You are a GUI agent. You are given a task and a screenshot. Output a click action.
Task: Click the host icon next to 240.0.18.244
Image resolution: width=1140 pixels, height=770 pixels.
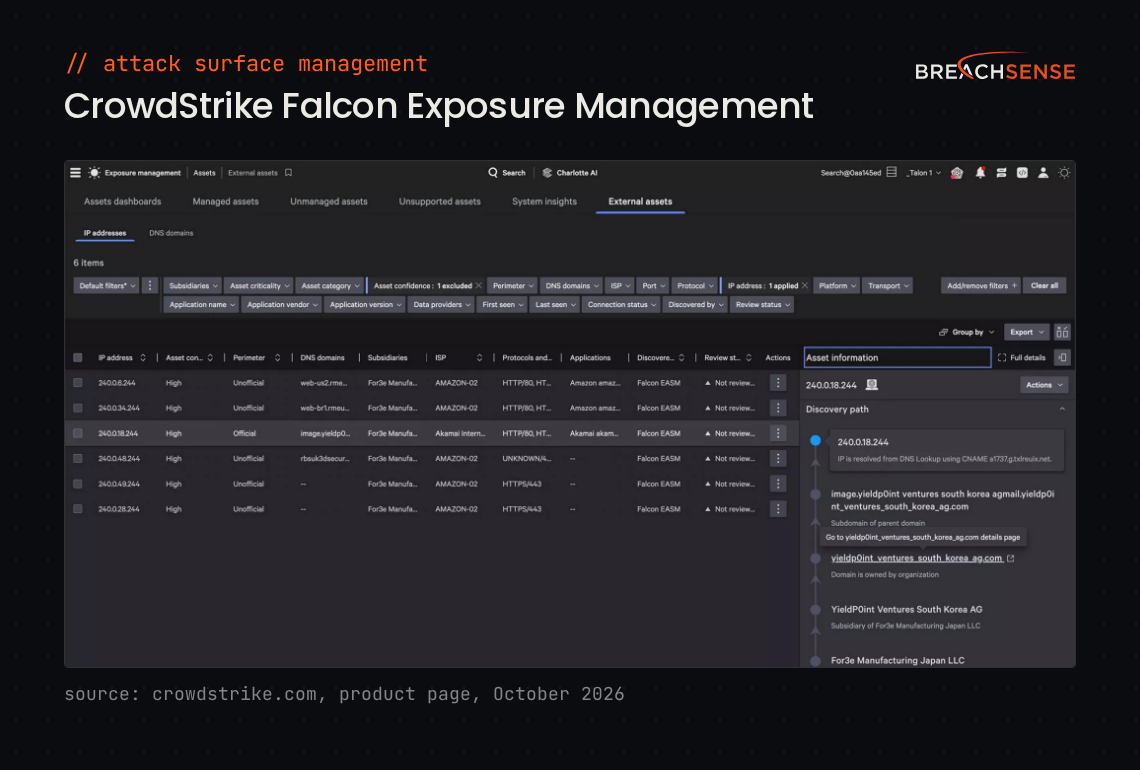tap(872, 385)
